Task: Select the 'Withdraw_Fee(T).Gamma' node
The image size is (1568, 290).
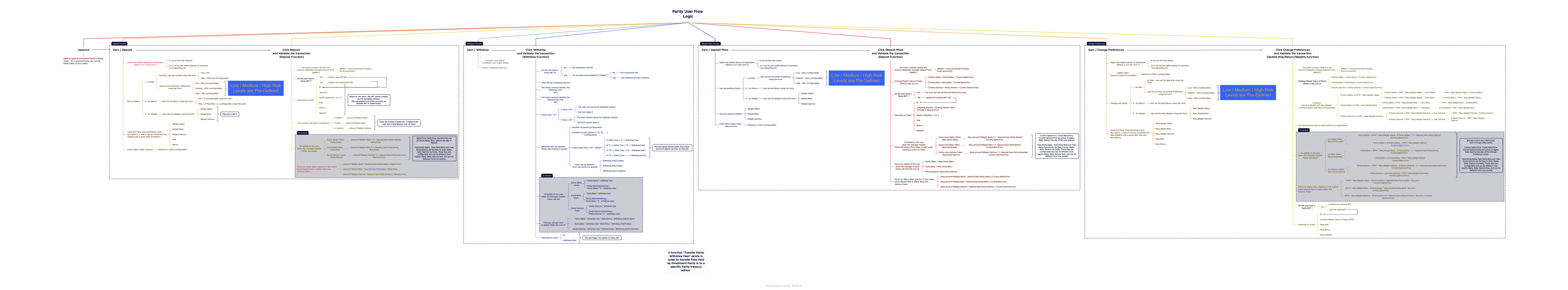Action: coord(614,171)
